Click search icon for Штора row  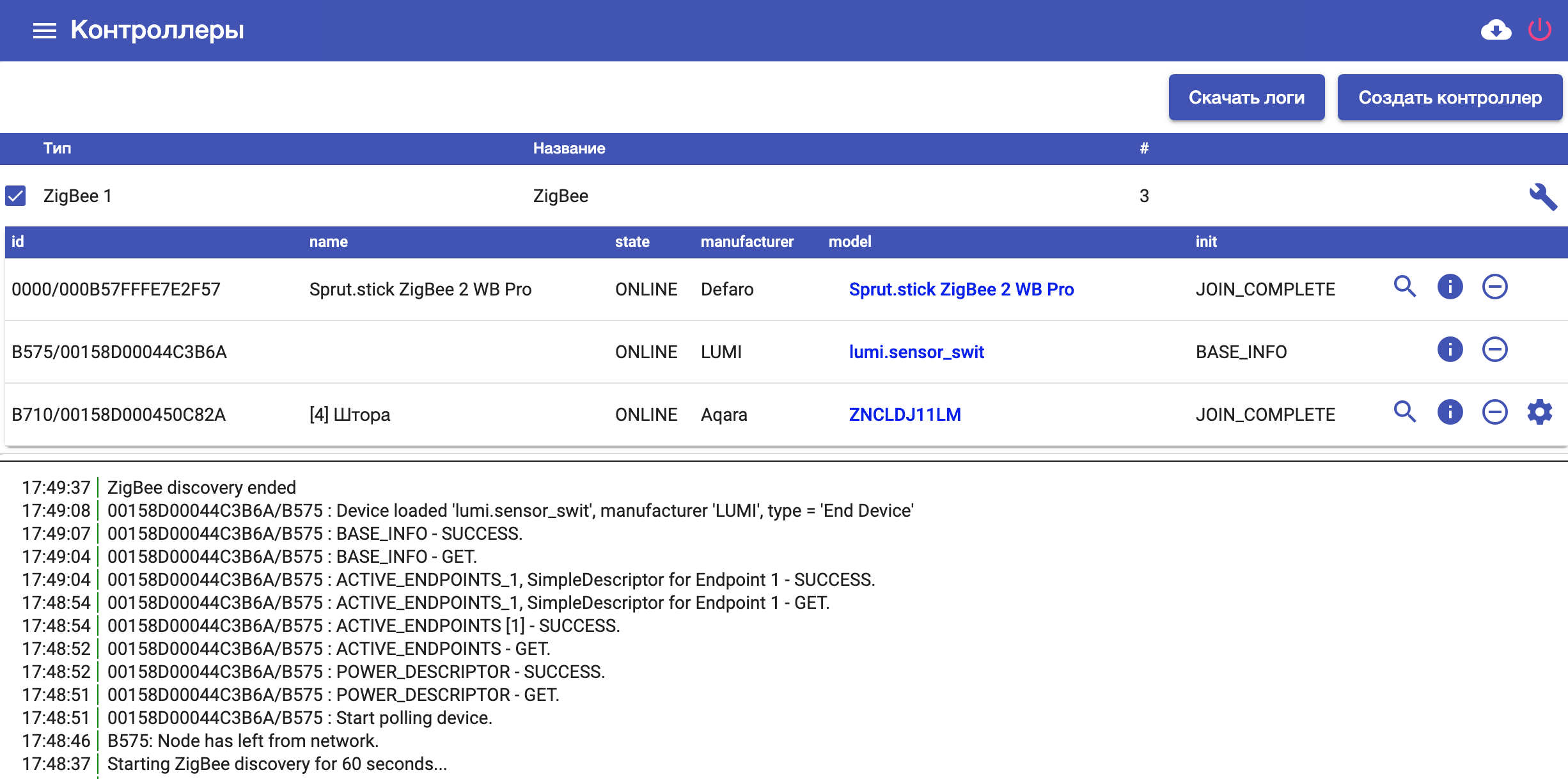tap(1404, 412)
